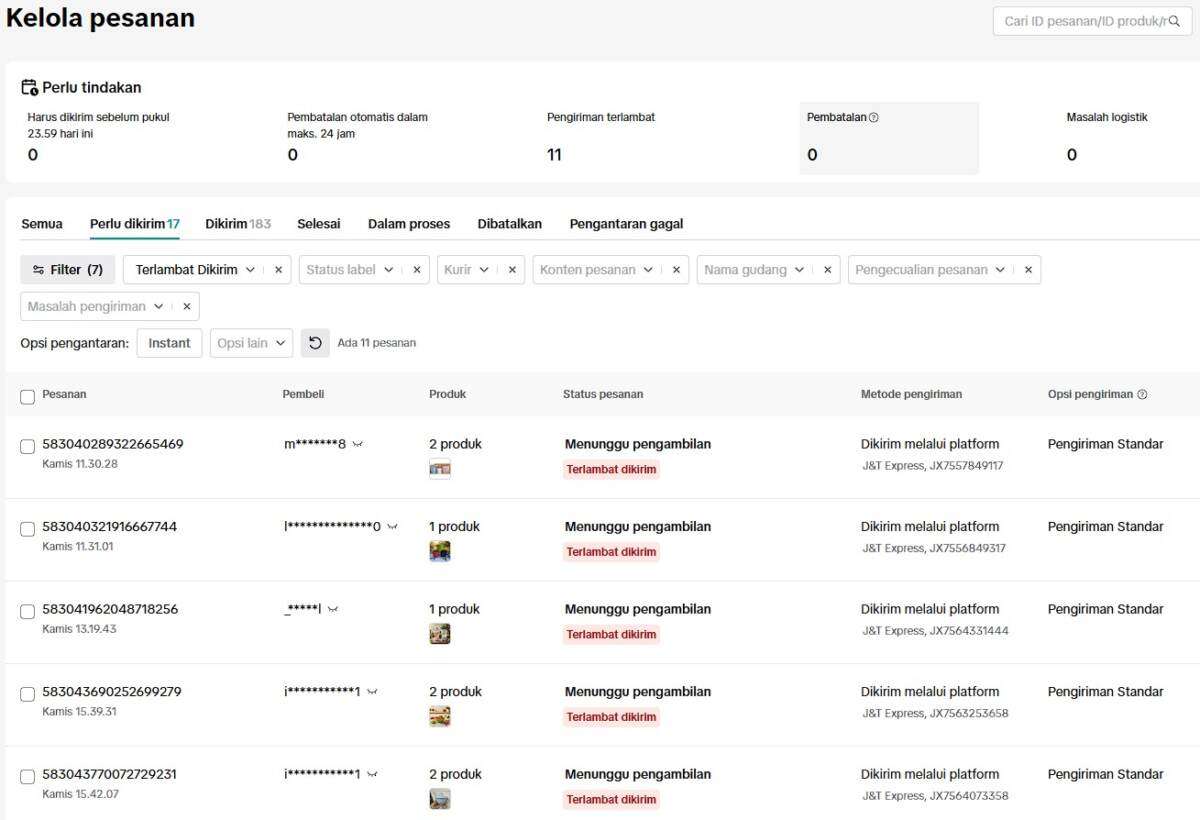The image size is (1200, 820).
Task: Open product thumbnail of order 583040321916667744
Action: [x=440, y=551]
